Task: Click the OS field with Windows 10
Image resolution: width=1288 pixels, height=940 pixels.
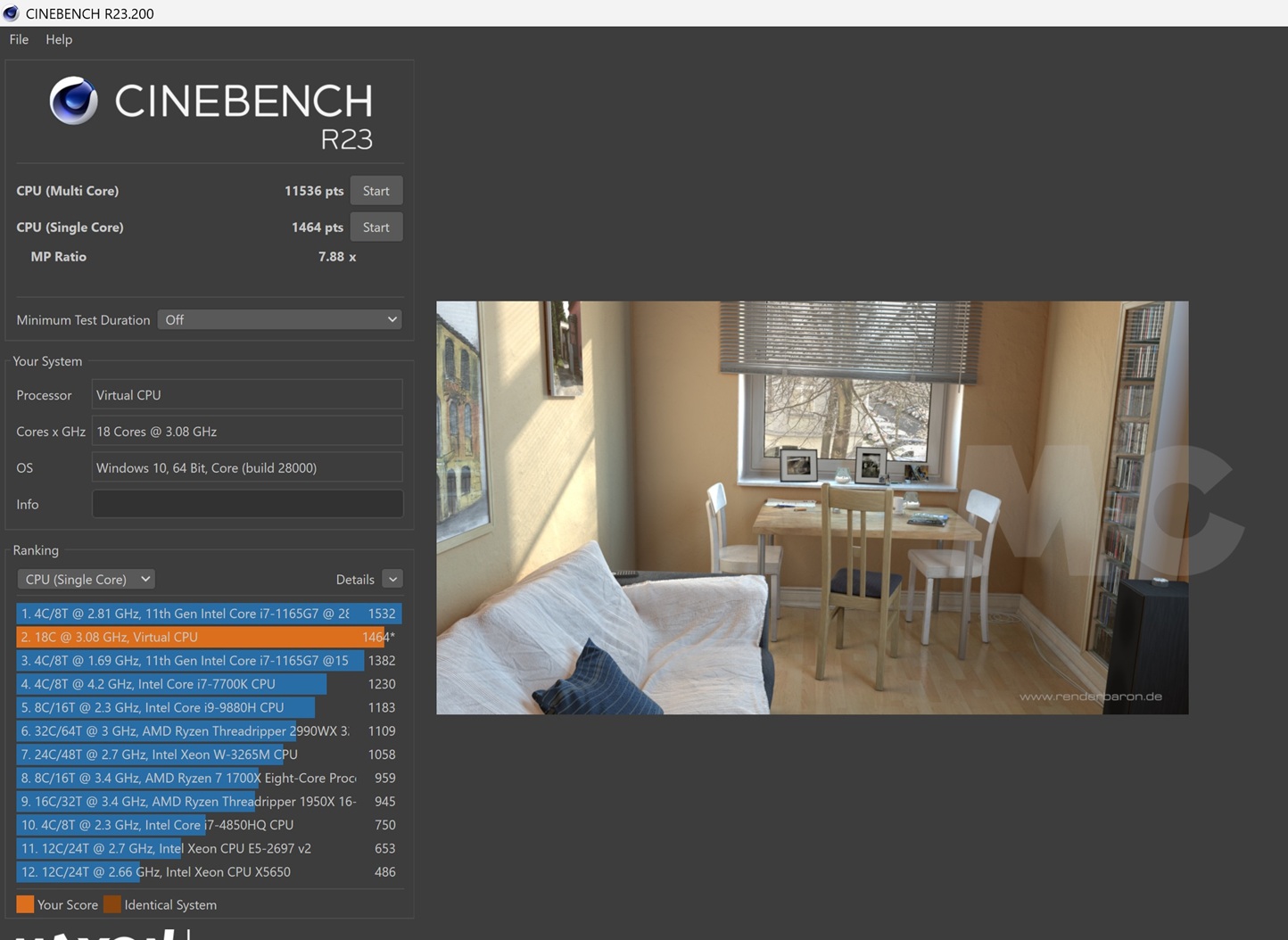Action: 247,468
